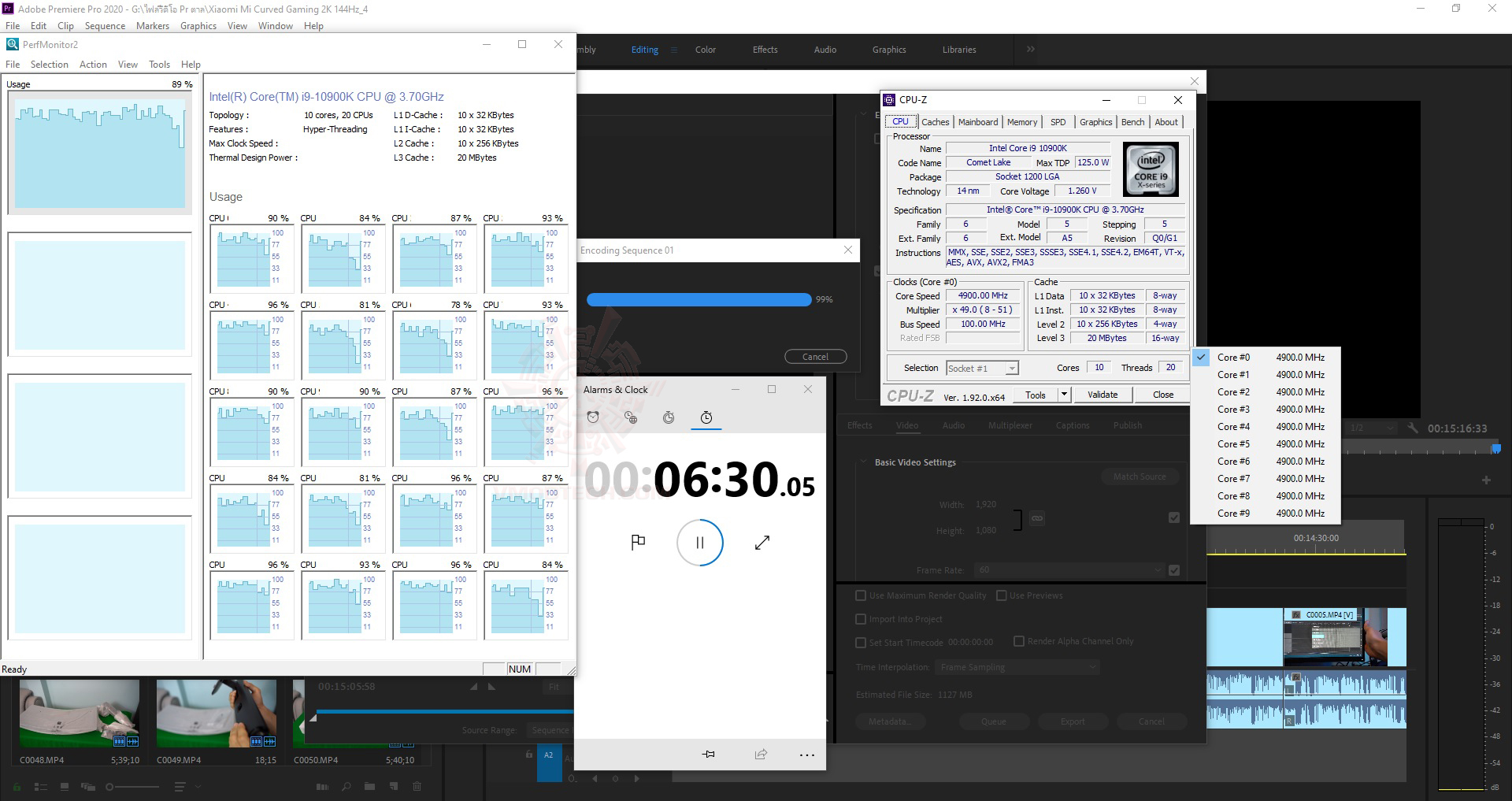Toggle the project writable lock icon
Screen dimensions: 1512x801
17,786
